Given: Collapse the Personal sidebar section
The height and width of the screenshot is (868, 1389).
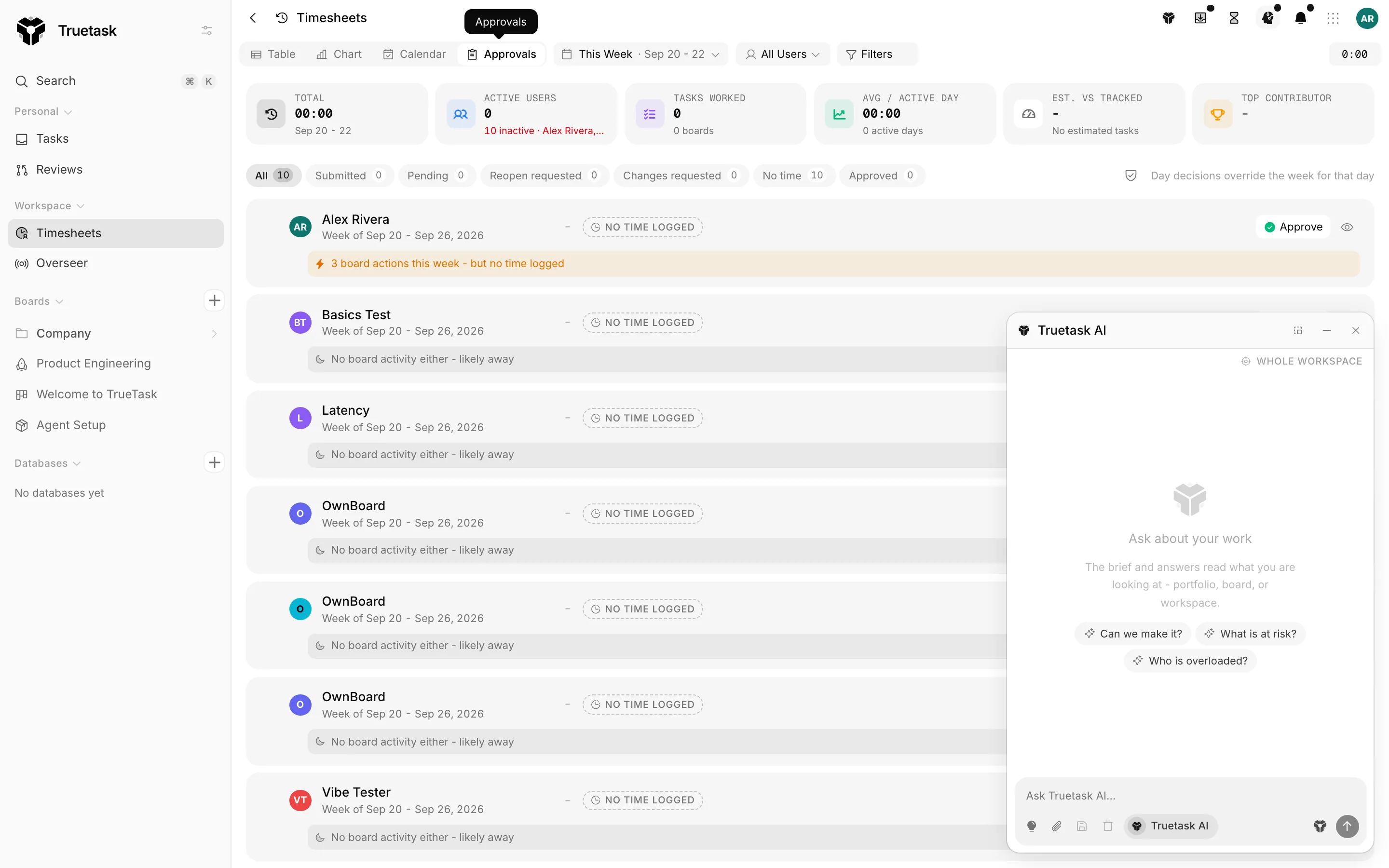Looking at the screenshot, I should point(43,111).
